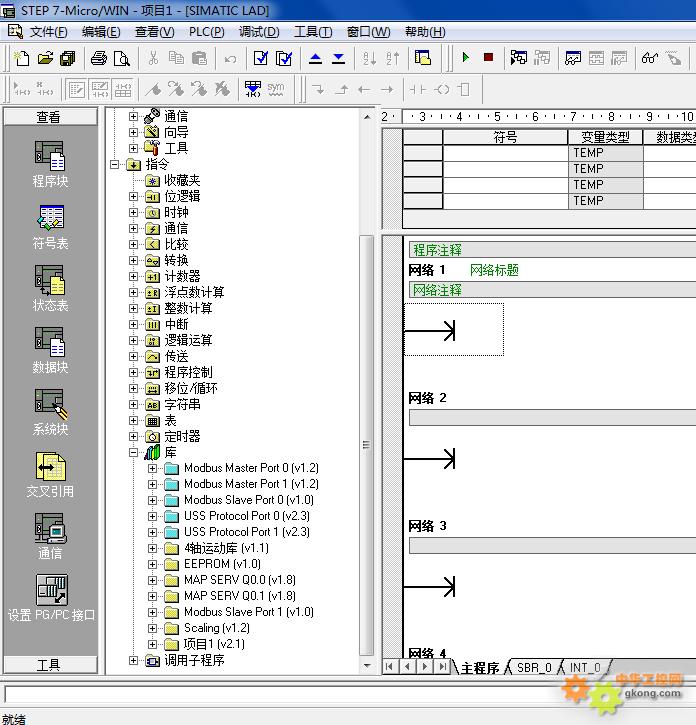Open Symbol Table in view bar

coord(50,227)
